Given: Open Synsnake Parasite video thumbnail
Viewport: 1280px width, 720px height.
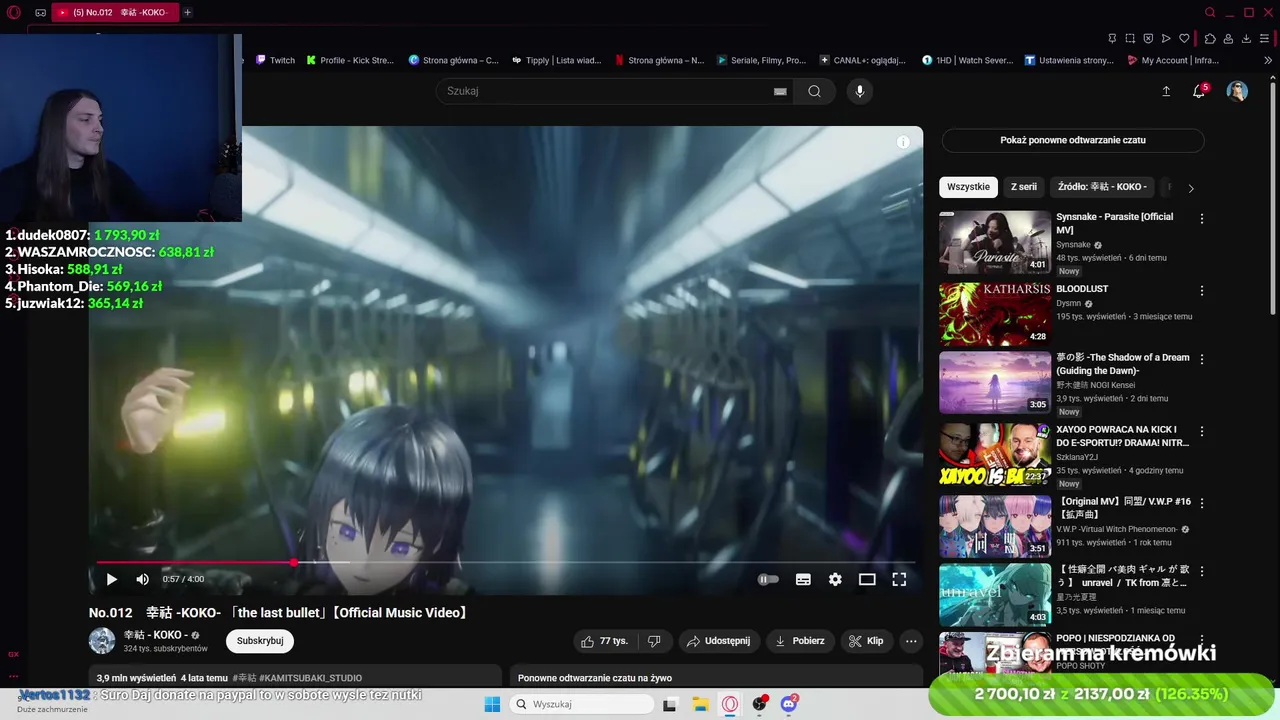Looking at the screenshot, I should pyautogui.click(x=995, y=242).
